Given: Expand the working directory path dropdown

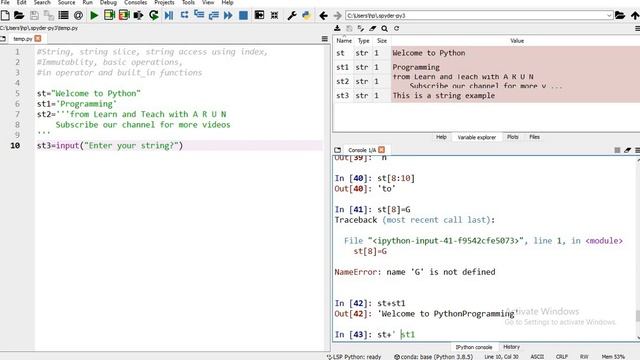Looking at the screenshot, I should (609, 16).
